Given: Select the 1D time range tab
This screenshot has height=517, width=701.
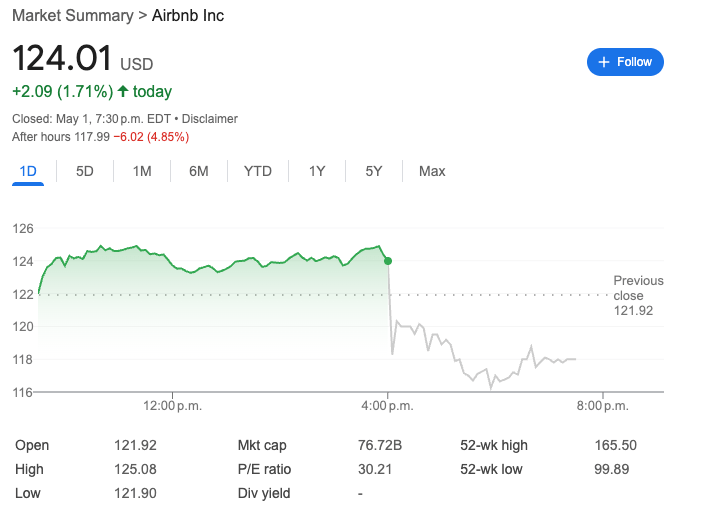Looking at the screenshot, I should tap(28, 171).
